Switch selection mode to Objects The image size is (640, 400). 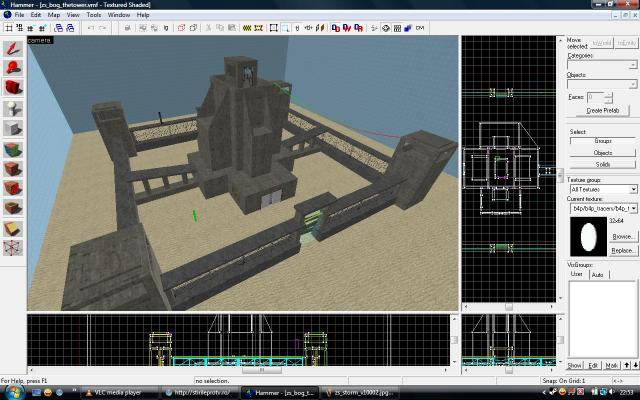(x=602, y=152)
